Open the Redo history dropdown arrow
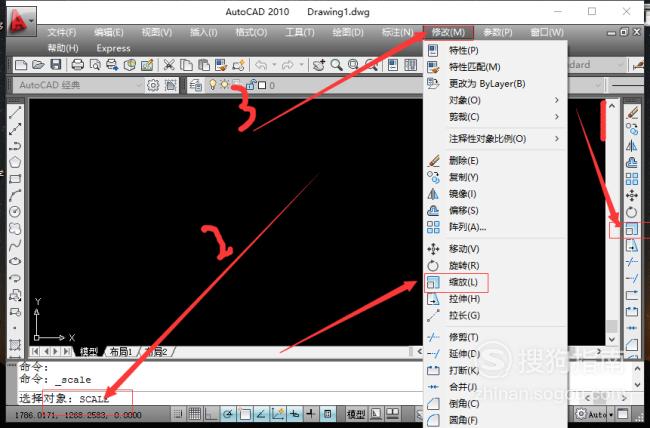The image size is (650, 428). [x=301, y=65]
